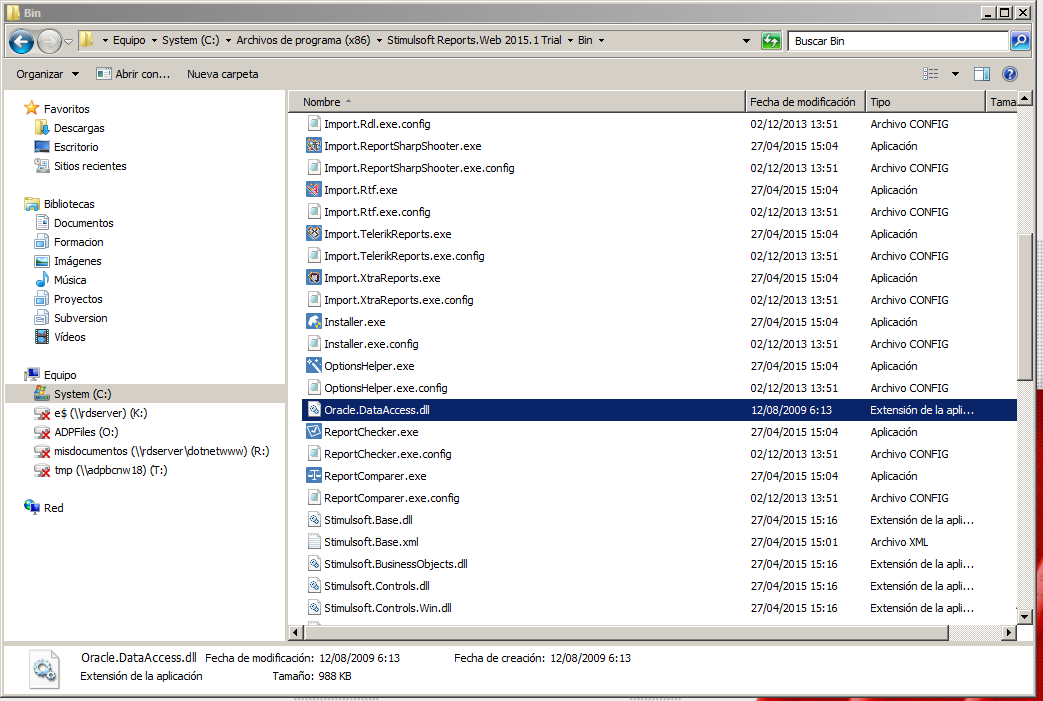1043x701 pixels.
Task: Change view using the view mode icon
Action: 931,74
